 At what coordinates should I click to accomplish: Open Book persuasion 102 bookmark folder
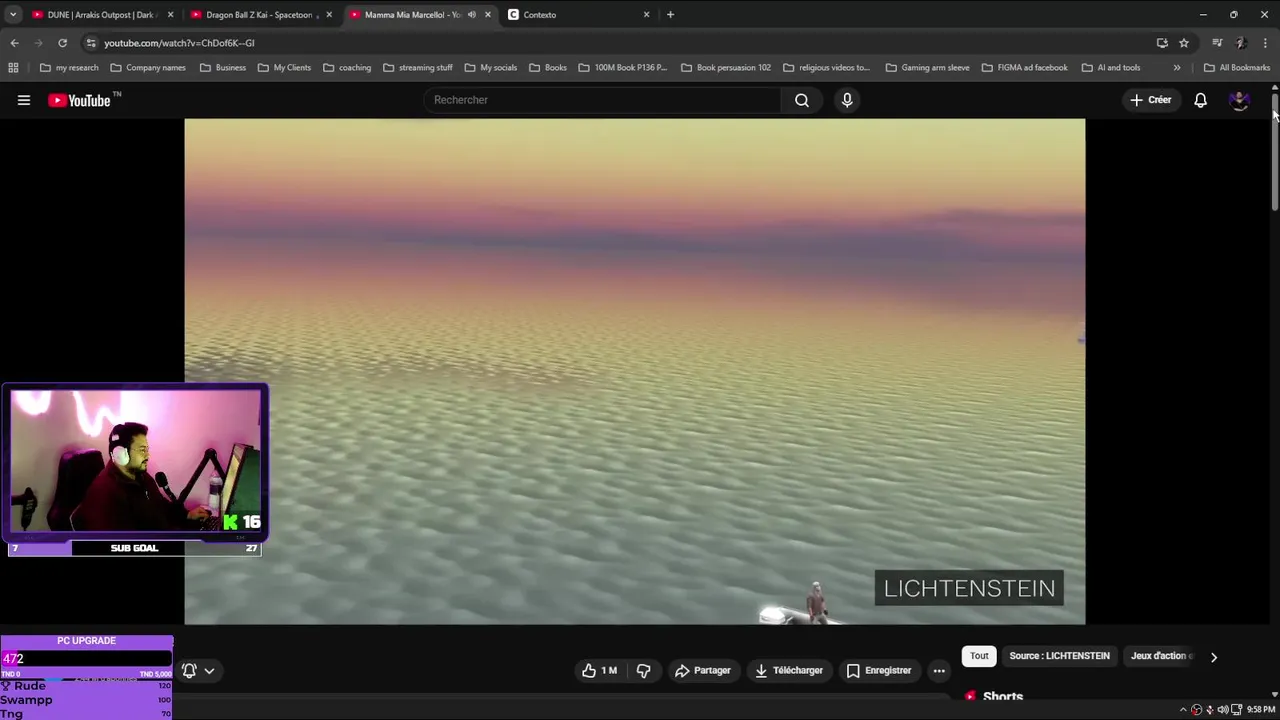[726, 68]
